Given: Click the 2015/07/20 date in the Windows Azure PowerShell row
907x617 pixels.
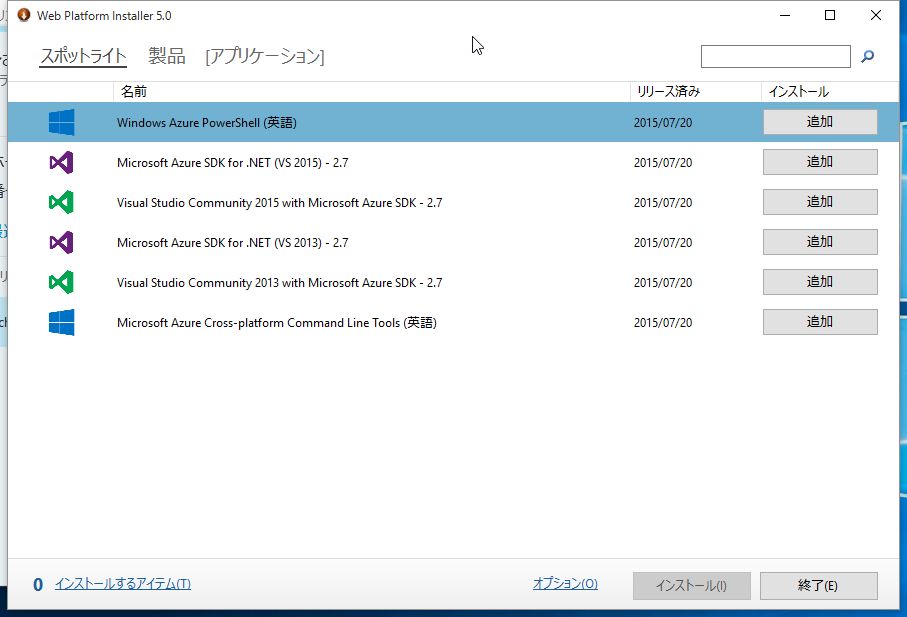Looking at the screenshot, I should pyautogui.click(x=663, y=123).
